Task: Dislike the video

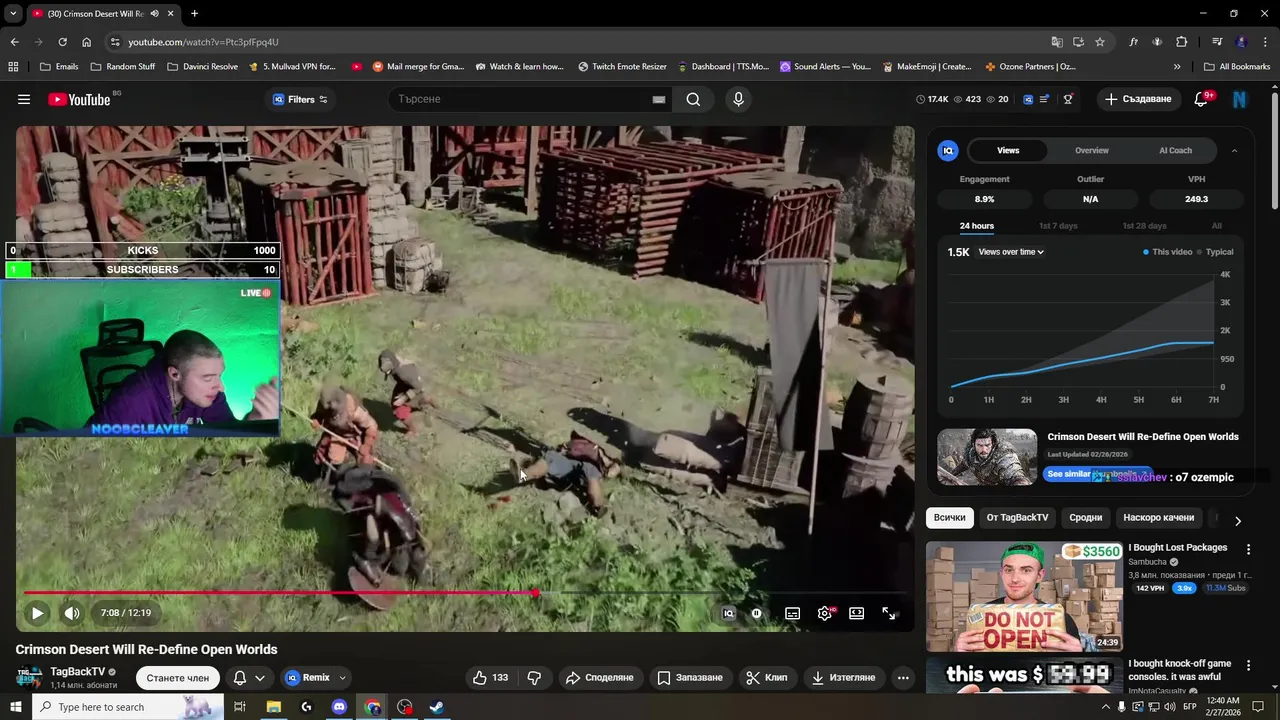Action: [534, 678]
